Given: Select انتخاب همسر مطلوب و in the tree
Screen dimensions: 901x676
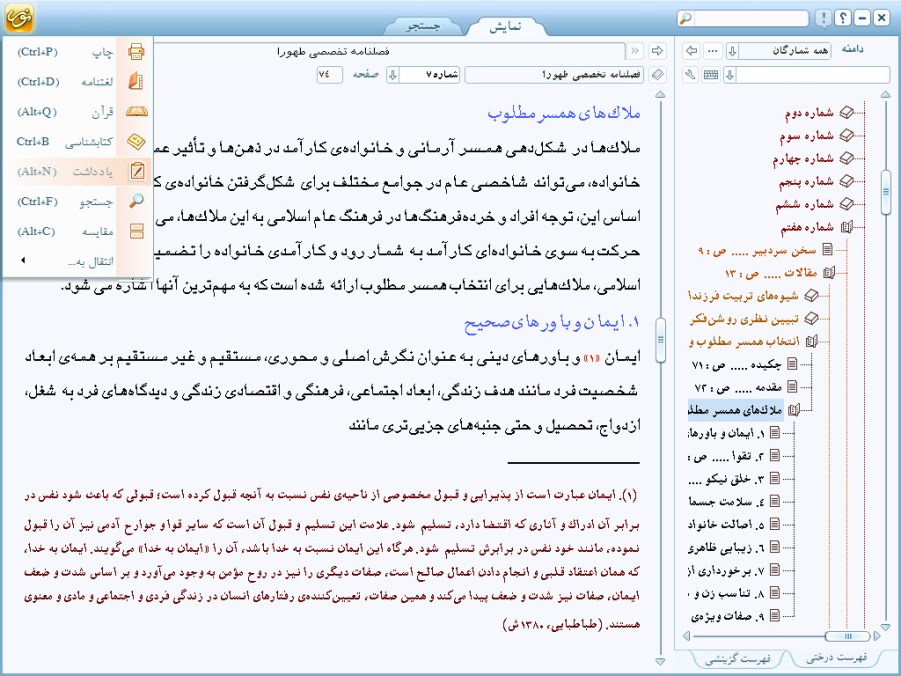Looking at the screenshot, I should point(744,341).
